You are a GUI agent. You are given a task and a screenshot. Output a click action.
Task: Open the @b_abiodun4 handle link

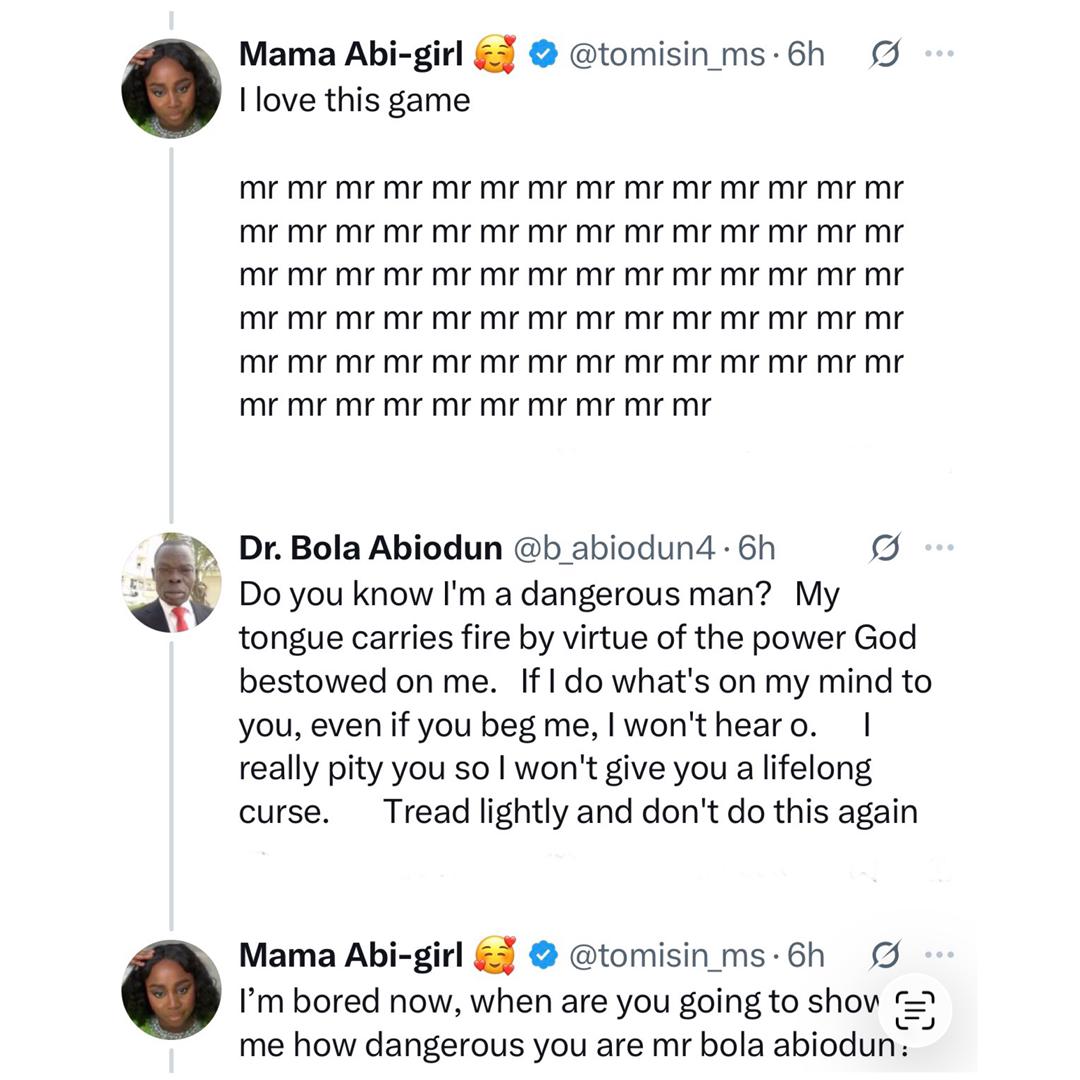614,548
